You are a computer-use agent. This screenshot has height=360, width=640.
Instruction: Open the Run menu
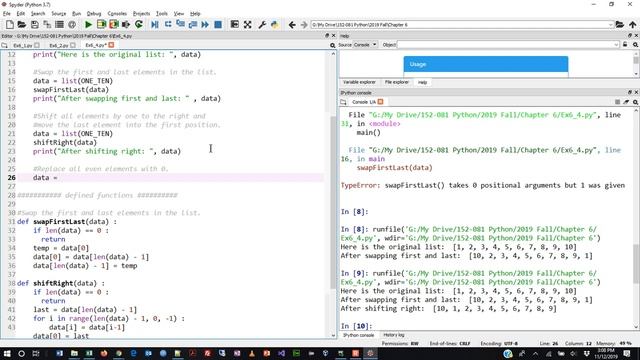76,13
